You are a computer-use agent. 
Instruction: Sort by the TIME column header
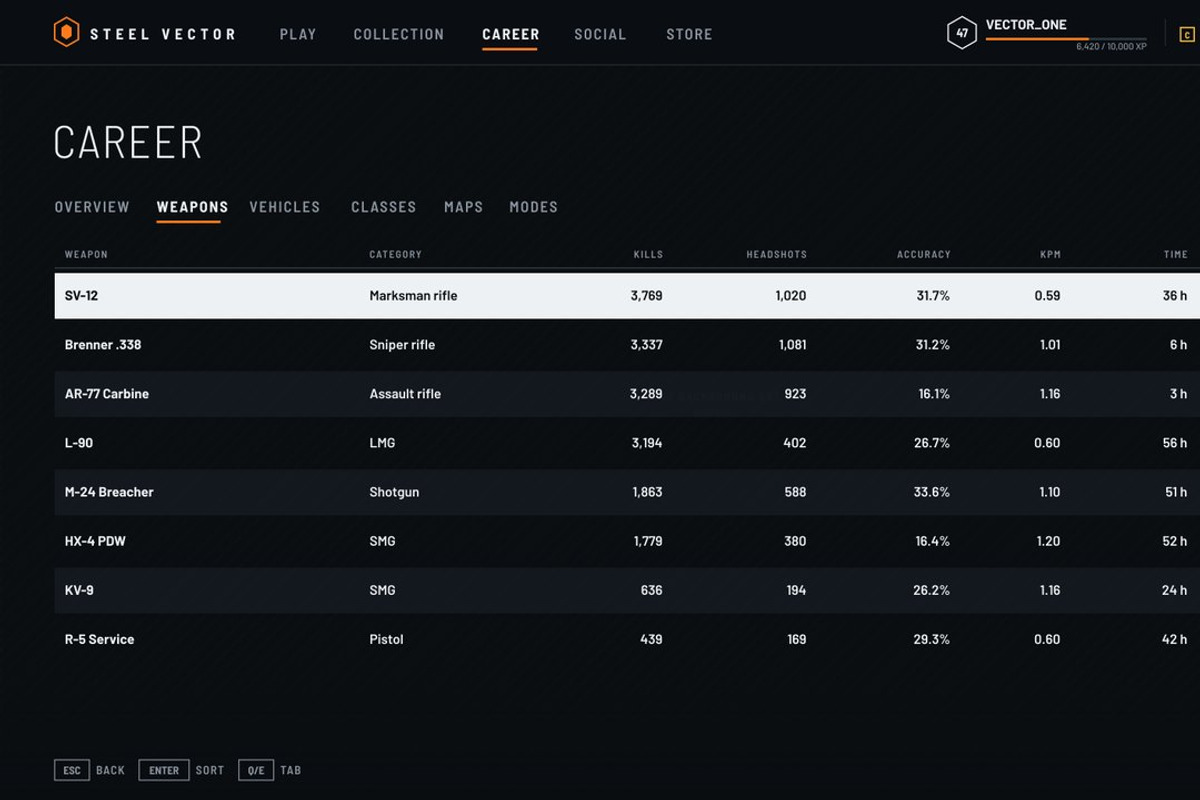(x=1176, y=255)
